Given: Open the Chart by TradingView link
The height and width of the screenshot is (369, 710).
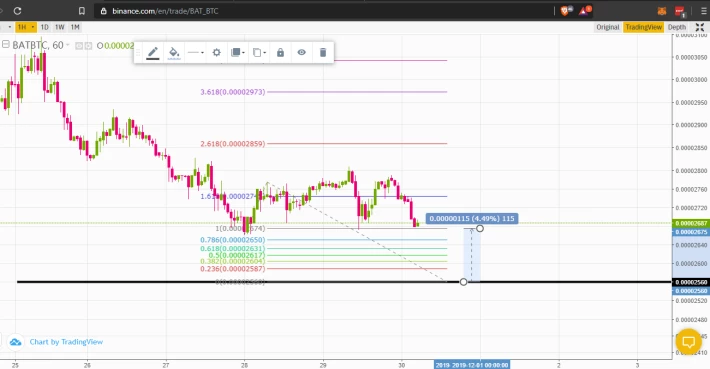Looking at the screenshot, I should (x=66, y=342).
